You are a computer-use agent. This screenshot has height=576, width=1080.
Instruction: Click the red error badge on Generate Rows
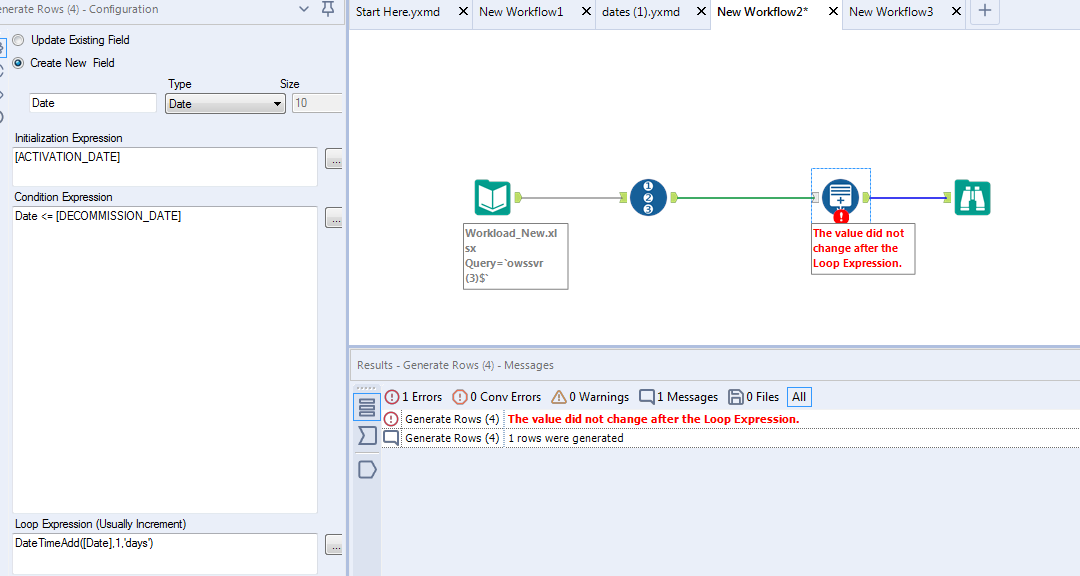841,217
